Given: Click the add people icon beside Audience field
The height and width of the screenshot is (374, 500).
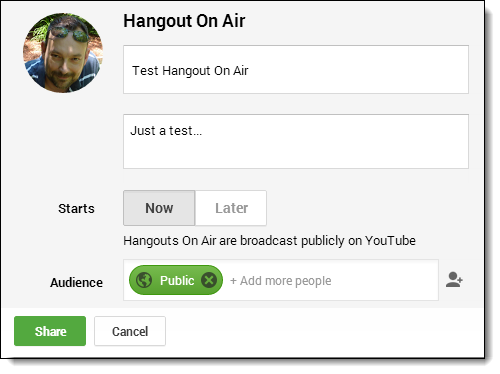Looking at the screenshot, I should coord(454,280).
